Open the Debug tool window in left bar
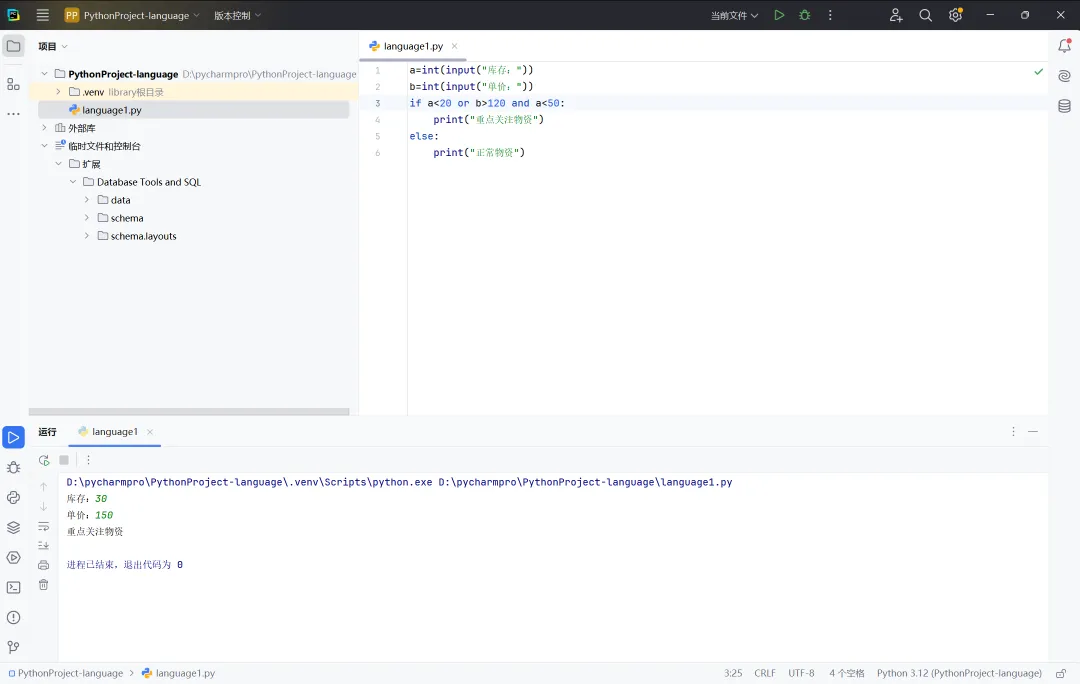The image size is (1080, 684). click(x=13, y=468)
